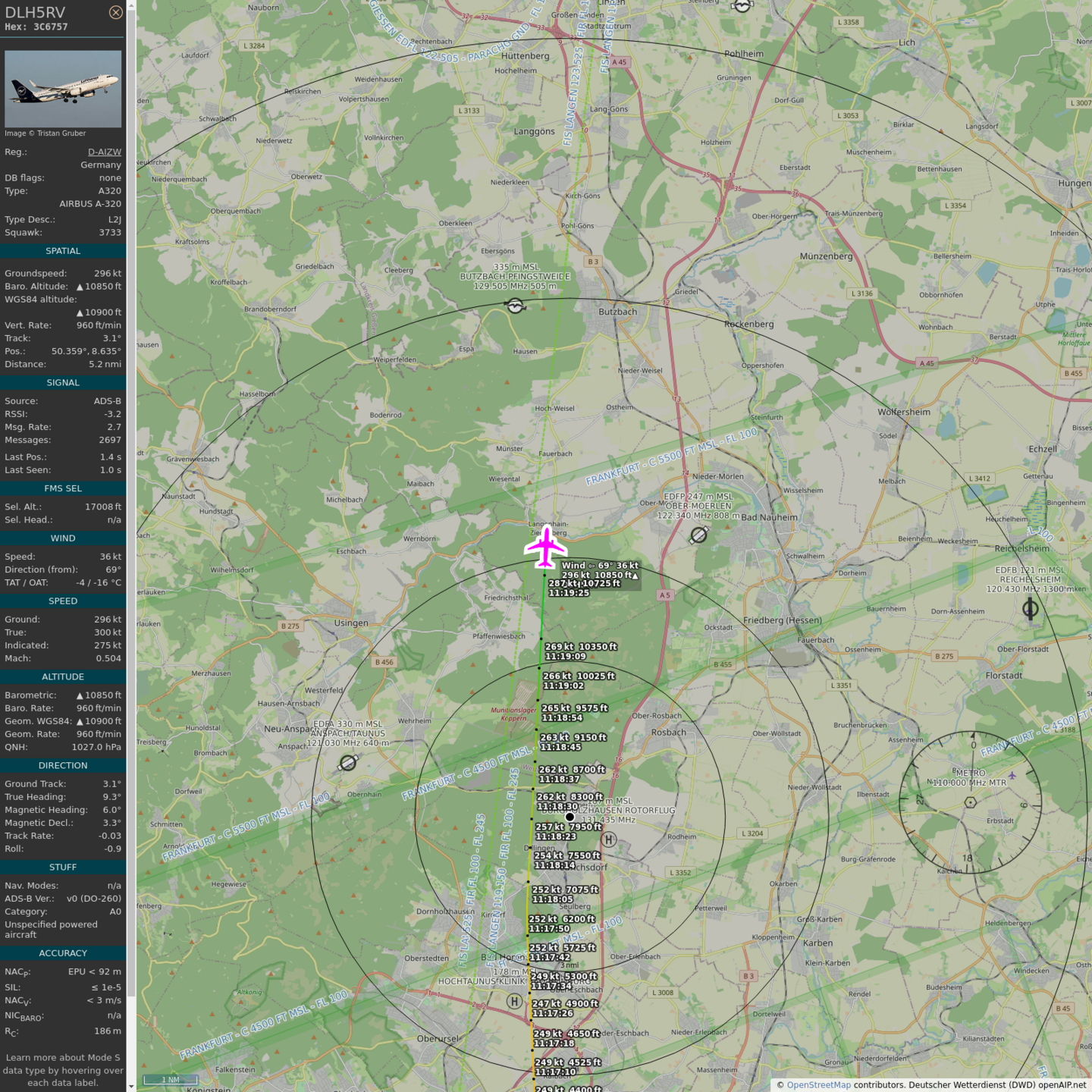This screenshot has height=1092, width=1092.
Task: Click the 1 NM map scale bar
Action: pyautogui.click(x=171, y=1079)
